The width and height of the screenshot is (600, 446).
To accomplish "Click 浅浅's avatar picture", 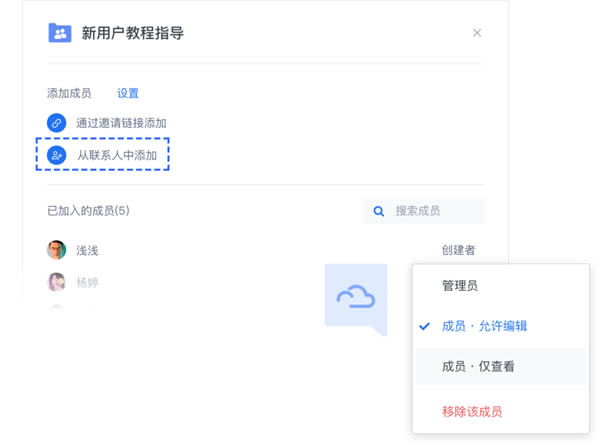I will [x=57, y=250].
